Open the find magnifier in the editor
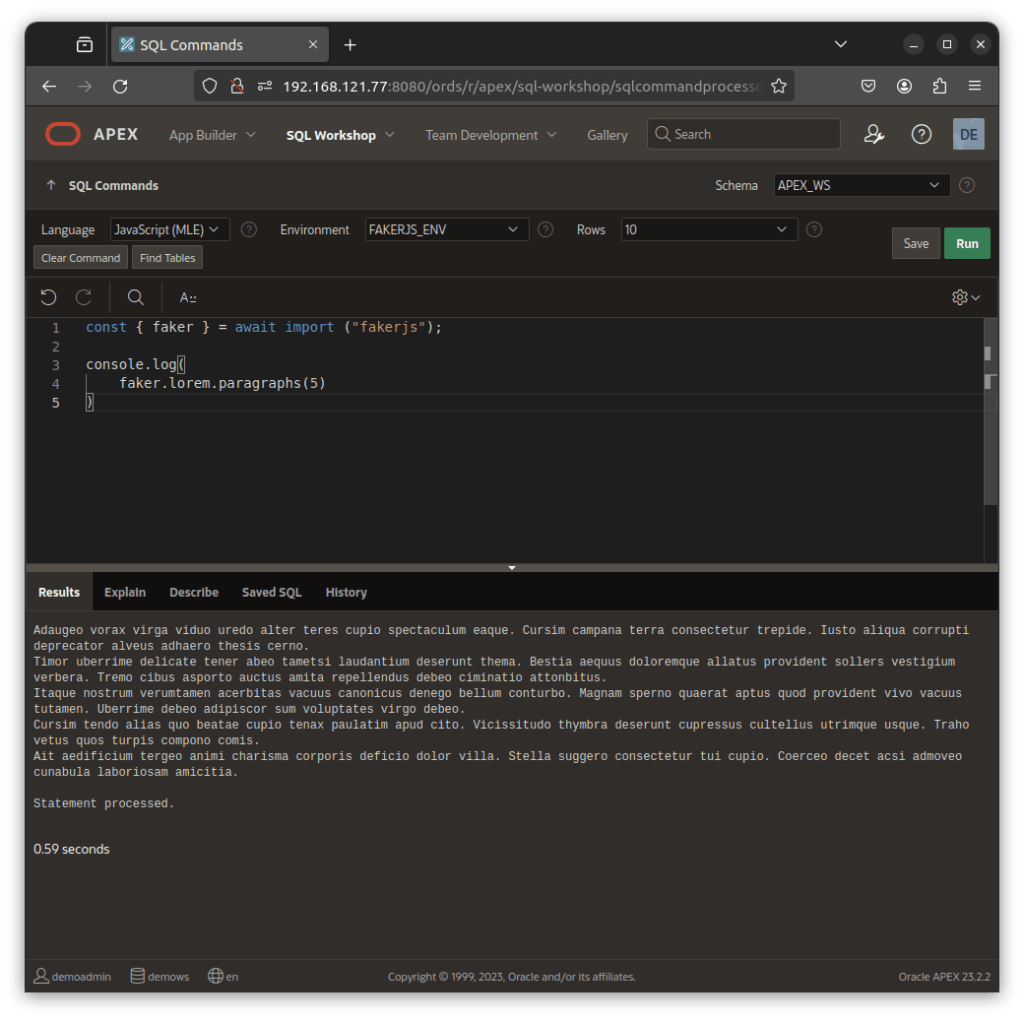This screenshot has height=1020, width=1024. pos(136,297)
